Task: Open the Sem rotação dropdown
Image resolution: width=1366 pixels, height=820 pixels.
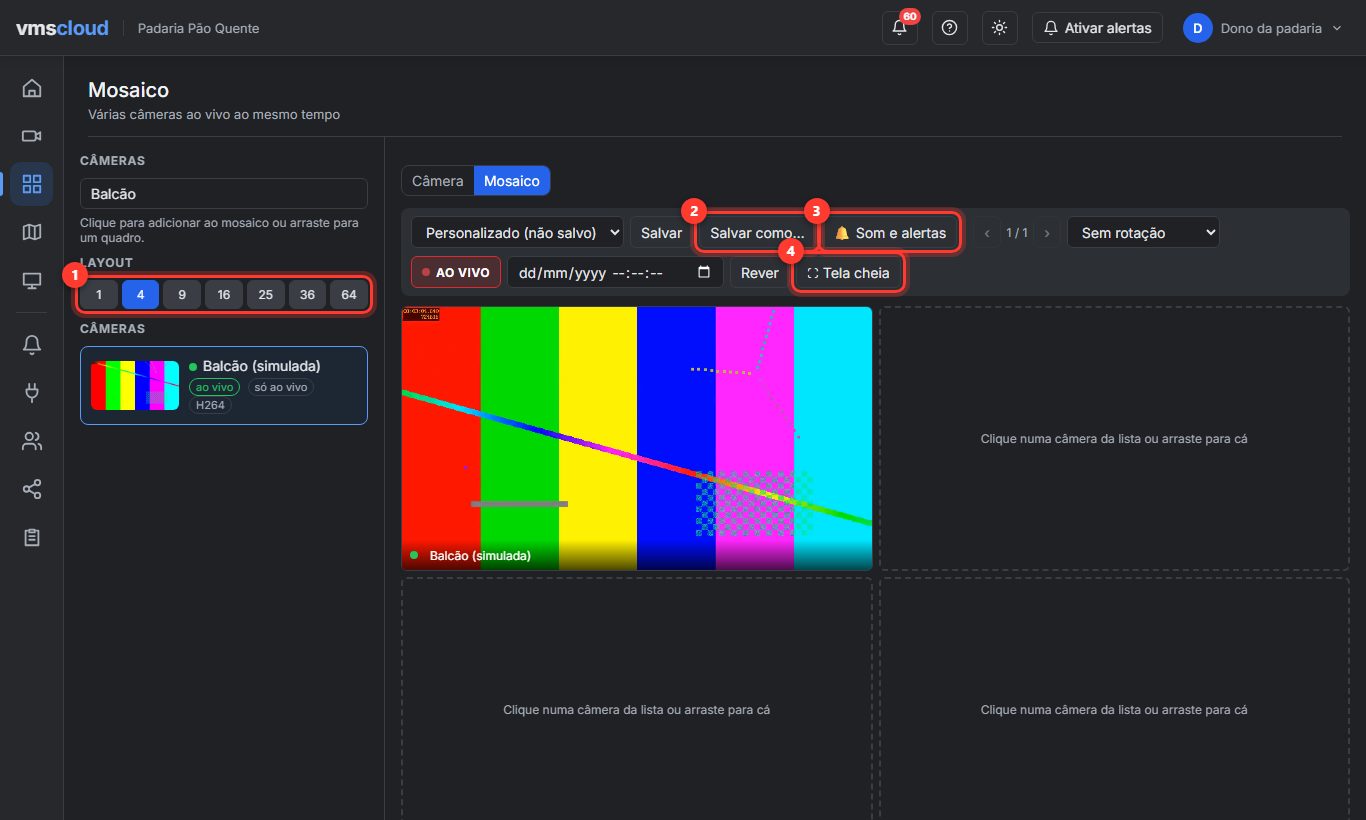Action: (1144, 232)
